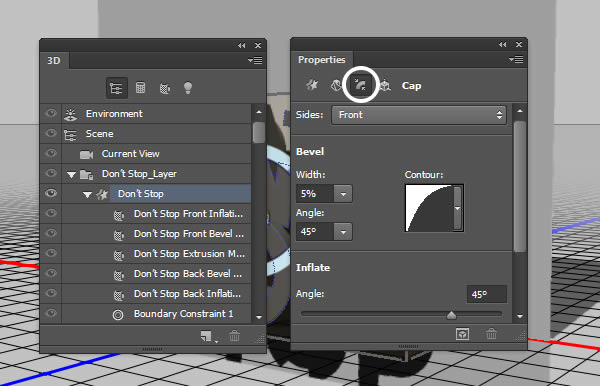Image resolution: width=600 pixels, height=386 pixels.
Task: Open Bevel Width dropdown arrow
Action: point(343,194)
